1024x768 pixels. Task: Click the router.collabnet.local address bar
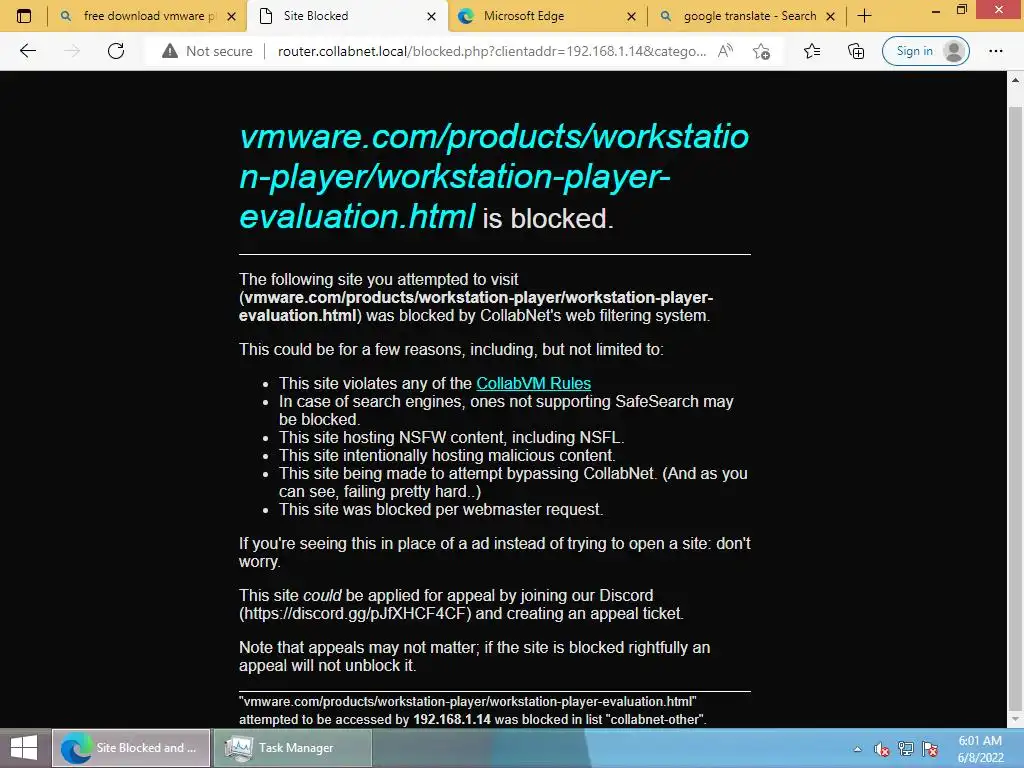click(492, 51)
